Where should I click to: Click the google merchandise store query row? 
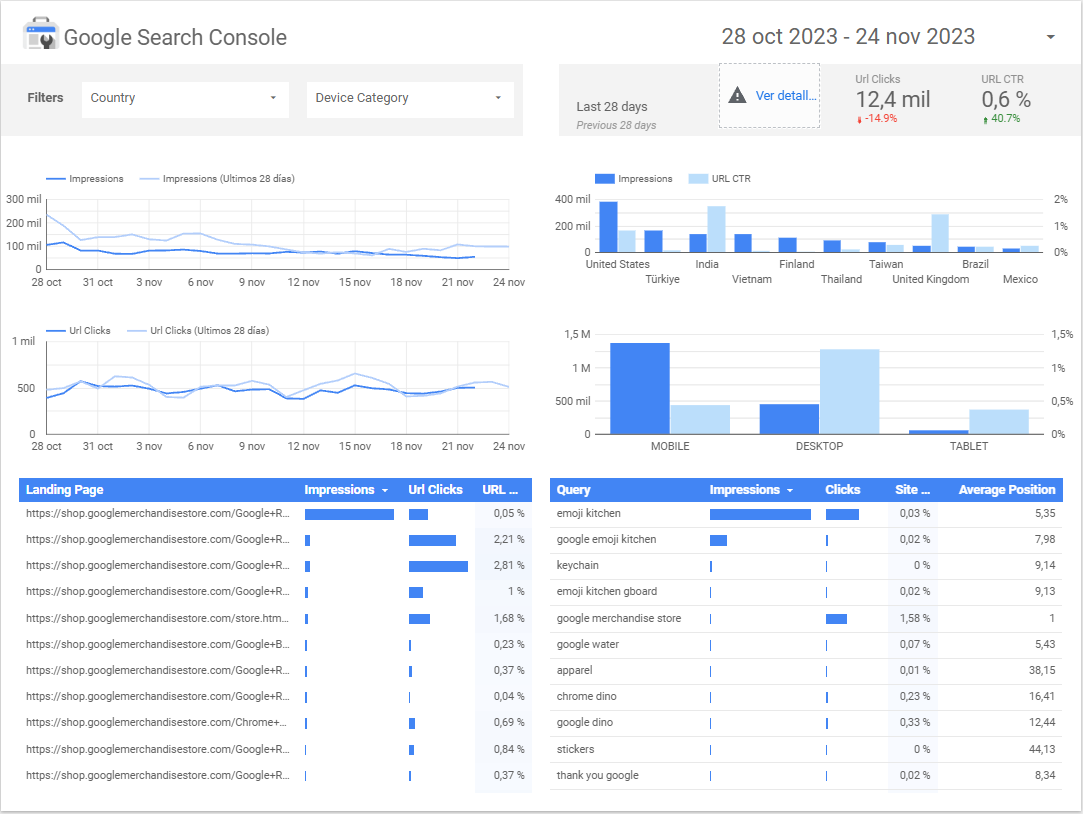tap(618, 619)
